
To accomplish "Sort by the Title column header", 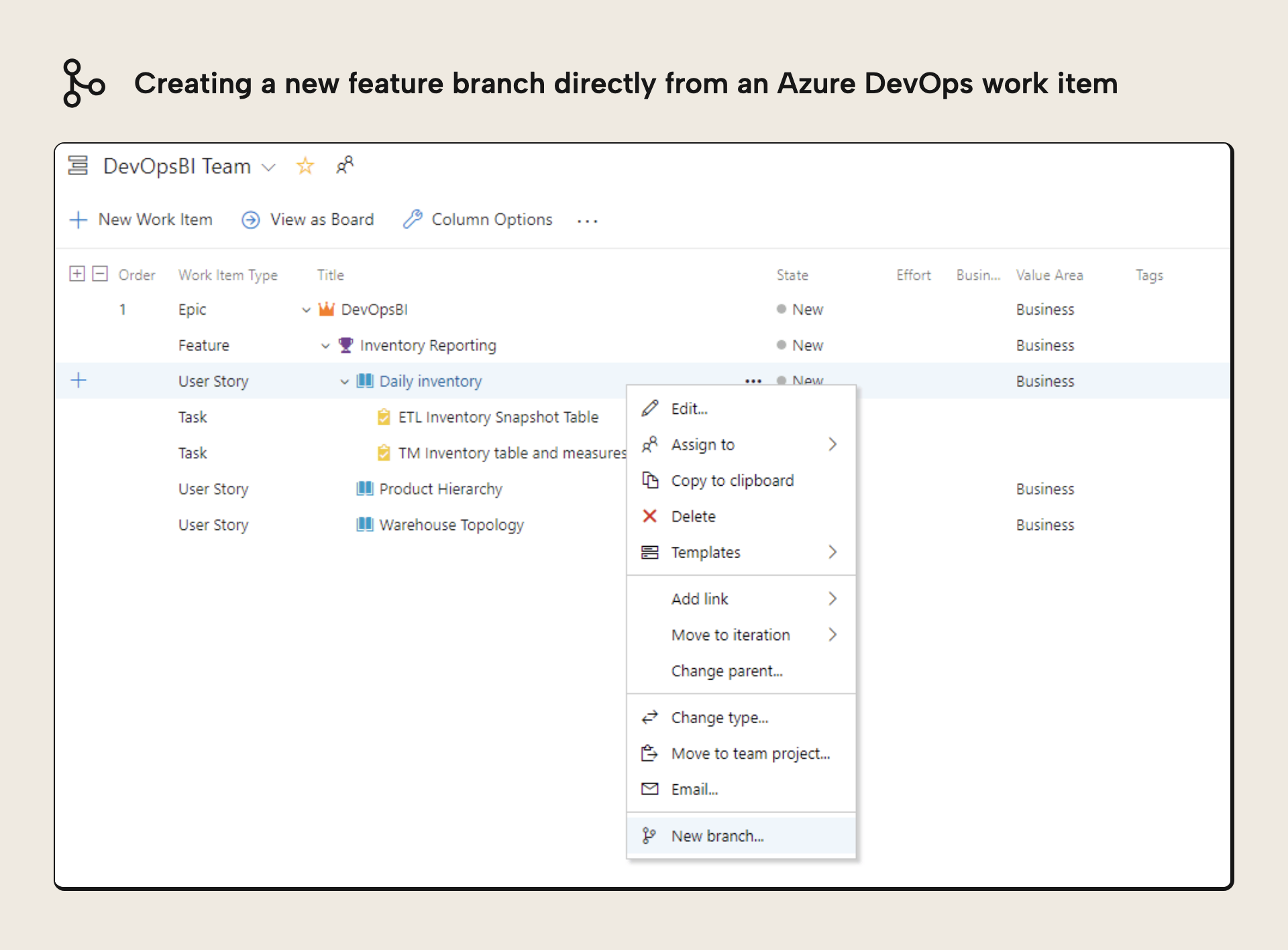I will tap(331, 275).
